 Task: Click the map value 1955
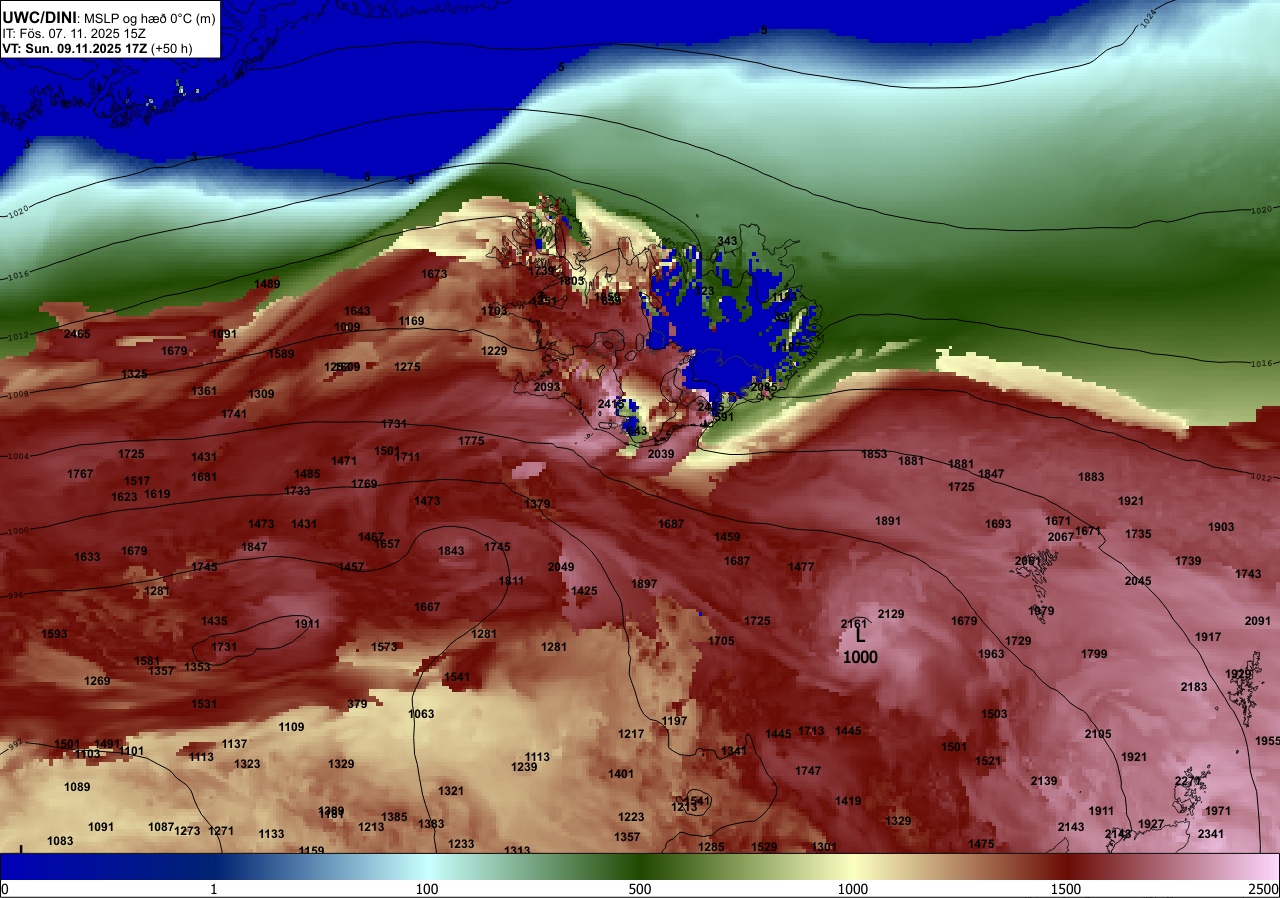(x=1267, y=741)
